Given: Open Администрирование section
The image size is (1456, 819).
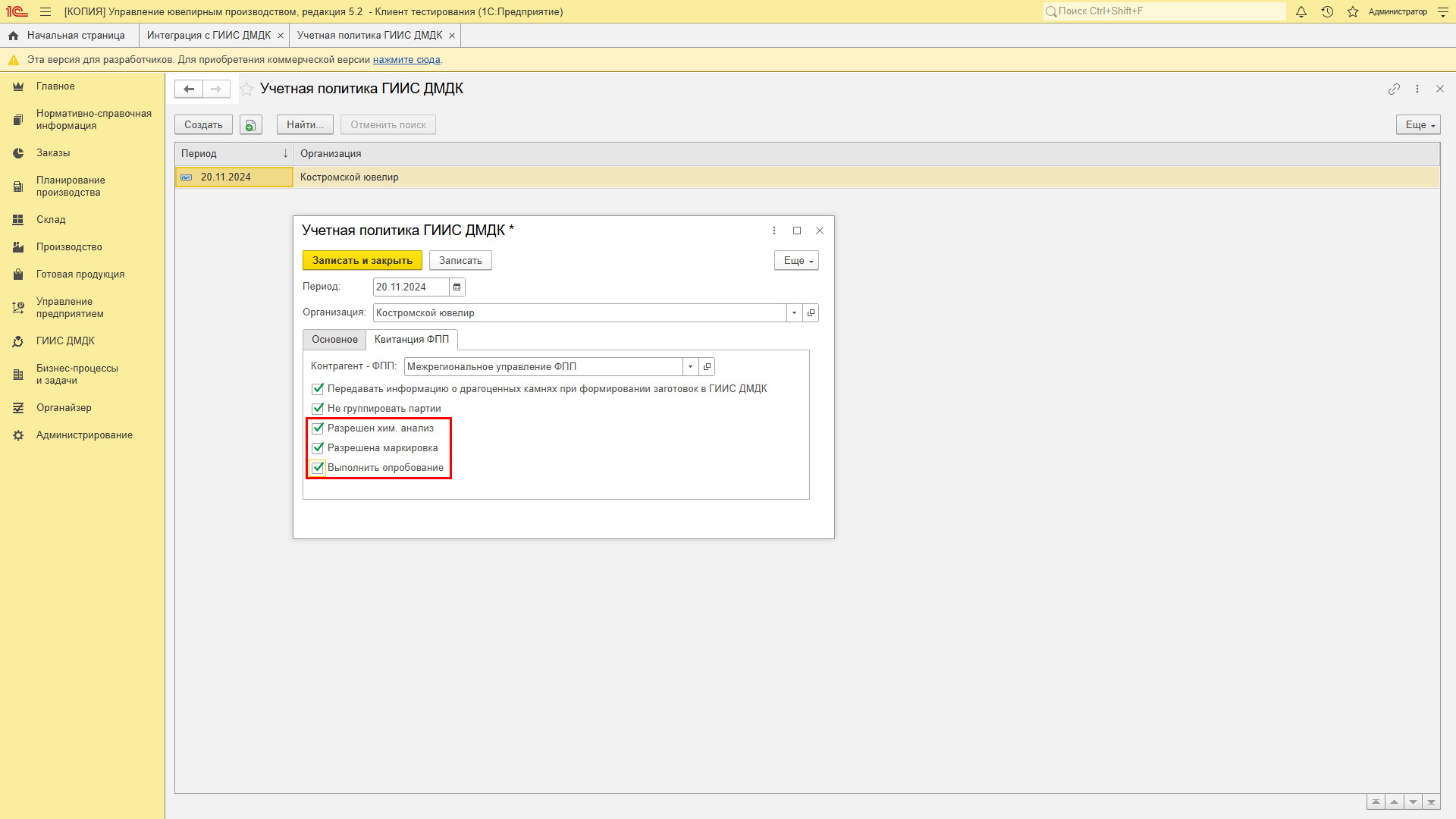Looking at the screenshot, I should [x=84, y=435].
